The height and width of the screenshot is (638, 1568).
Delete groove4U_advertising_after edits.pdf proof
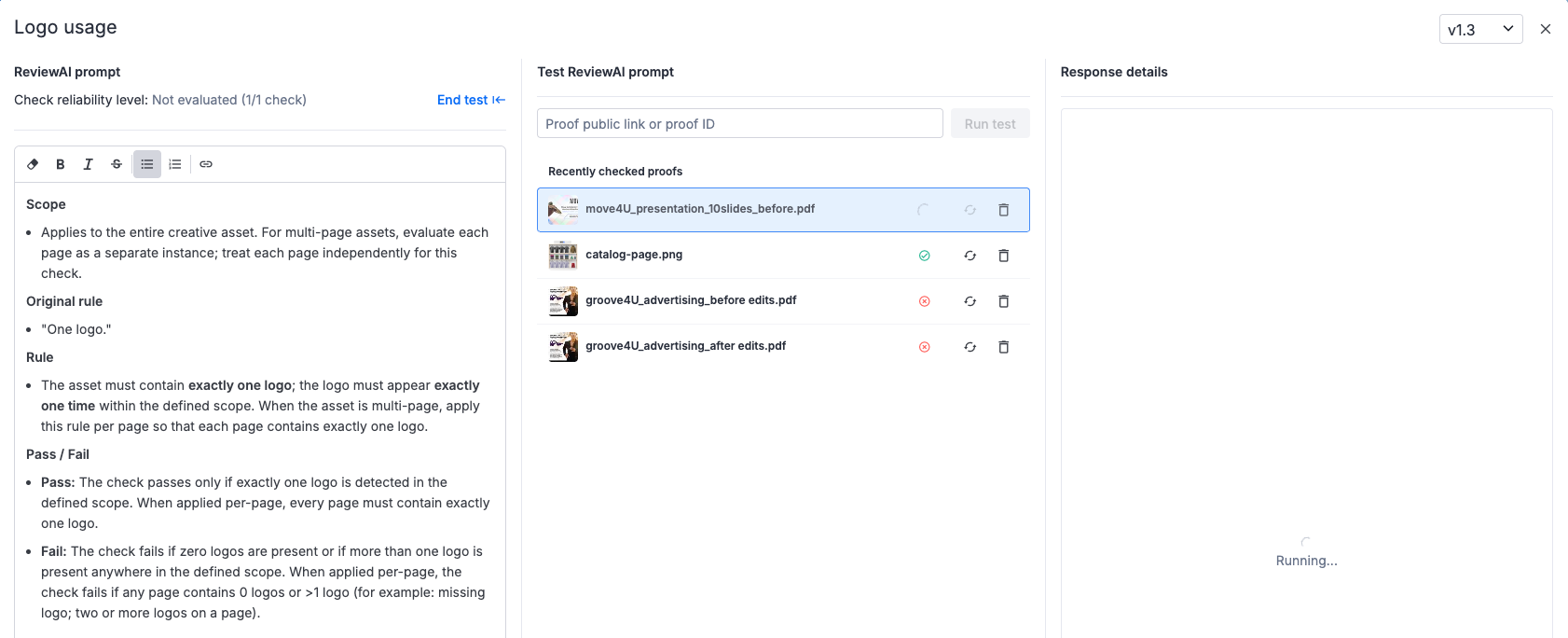point(1004,347)
